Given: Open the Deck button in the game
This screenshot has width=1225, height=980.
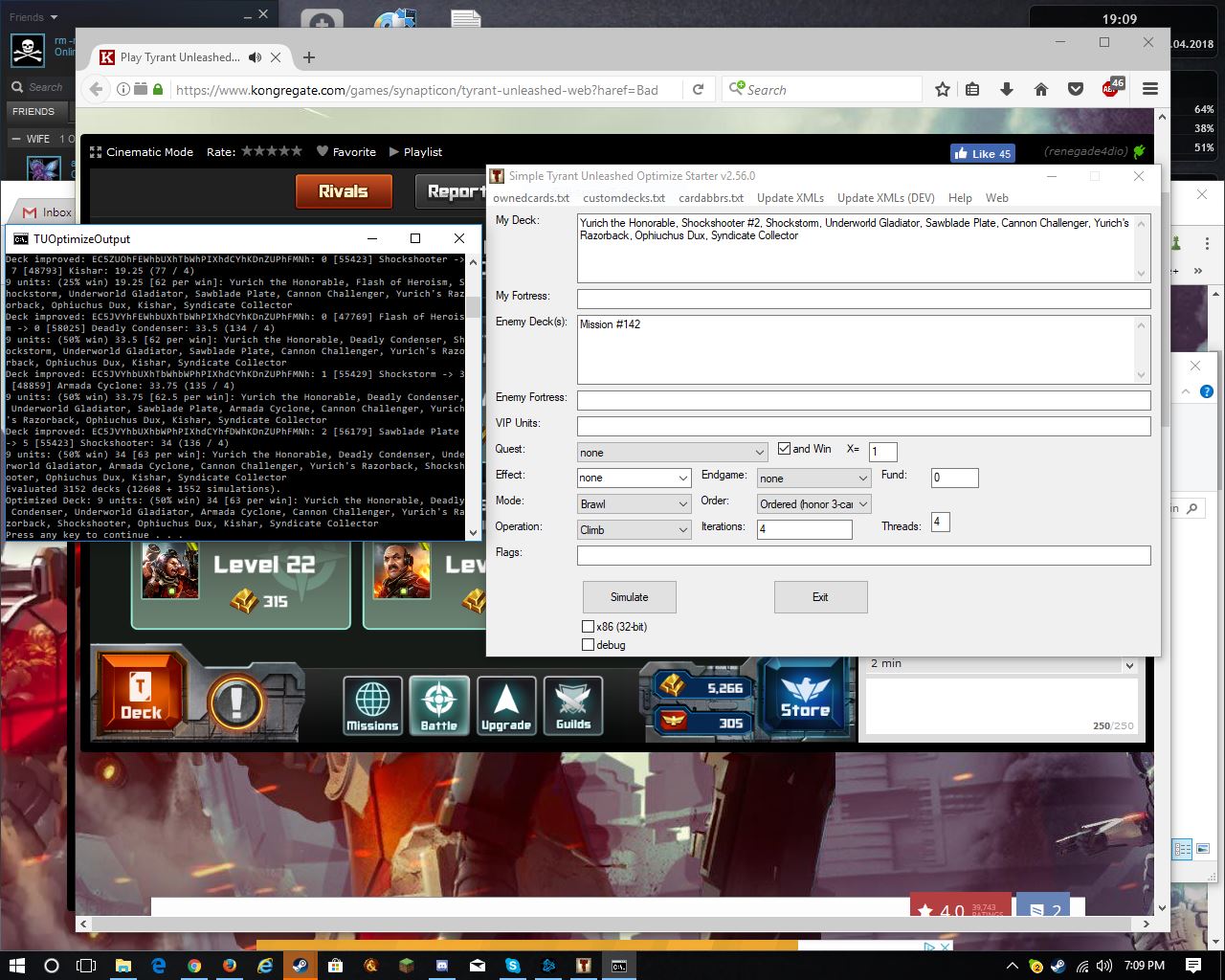Looking at the screenshot, I should (141, 696).
